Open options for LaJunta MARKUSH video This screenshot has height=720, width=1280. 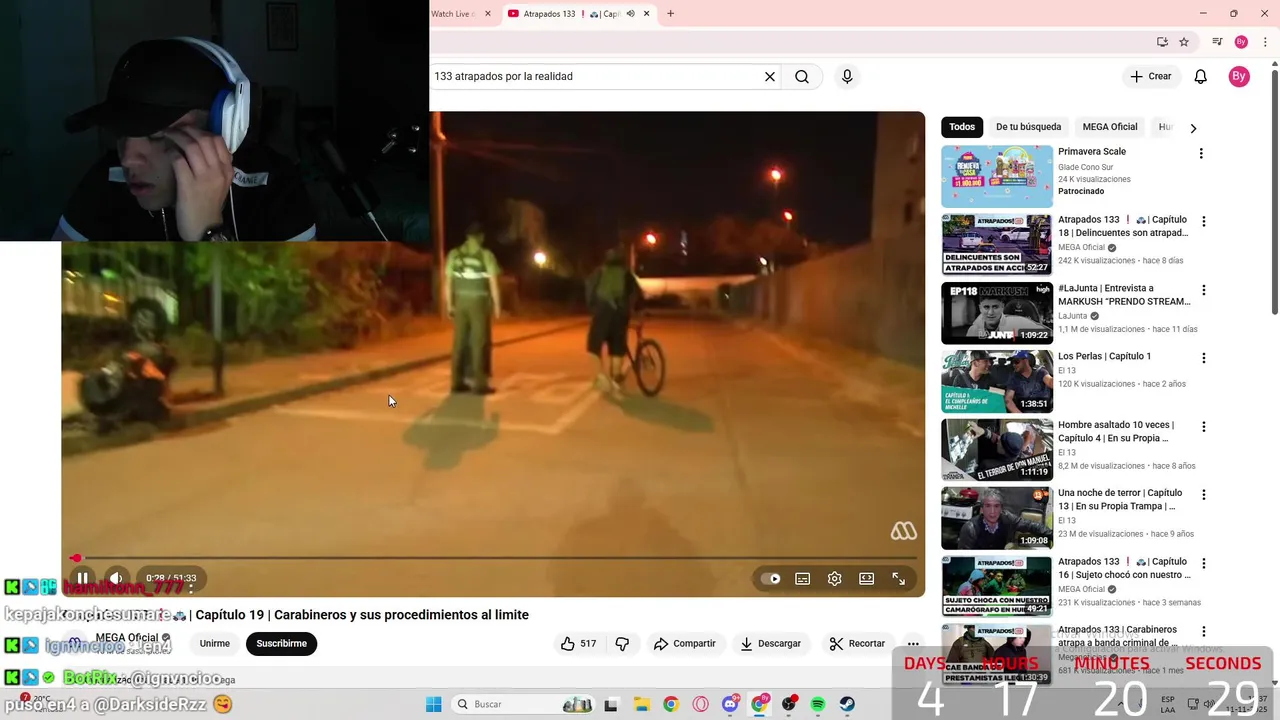[x=1204, y=290]
